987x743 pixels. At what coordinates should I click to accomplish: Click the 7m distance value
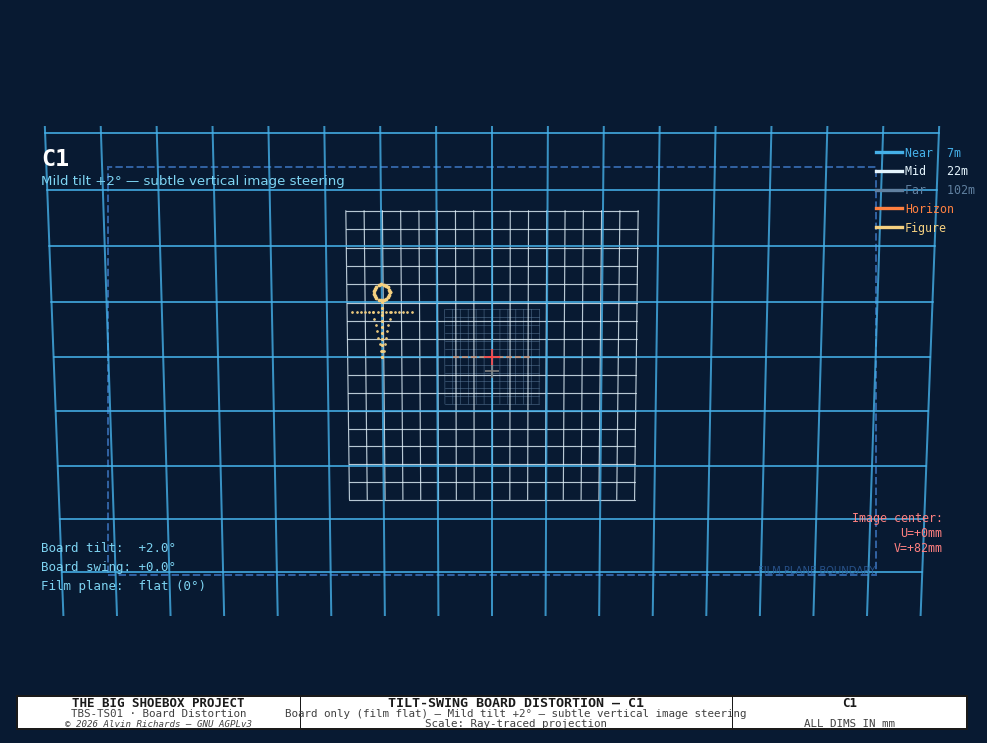pos(954,153)
